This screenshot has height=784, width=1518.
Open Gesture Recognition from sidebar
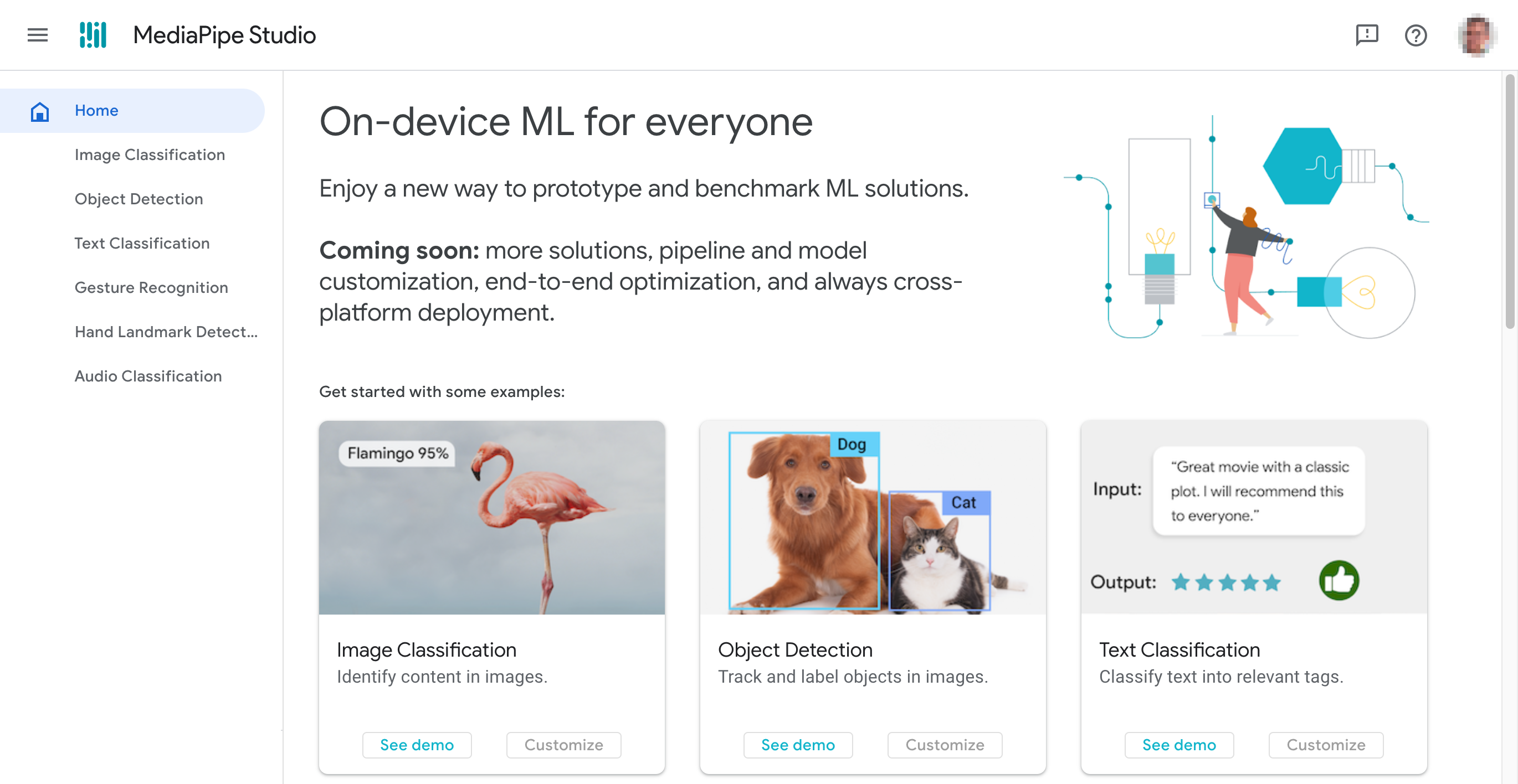[151, 287]
